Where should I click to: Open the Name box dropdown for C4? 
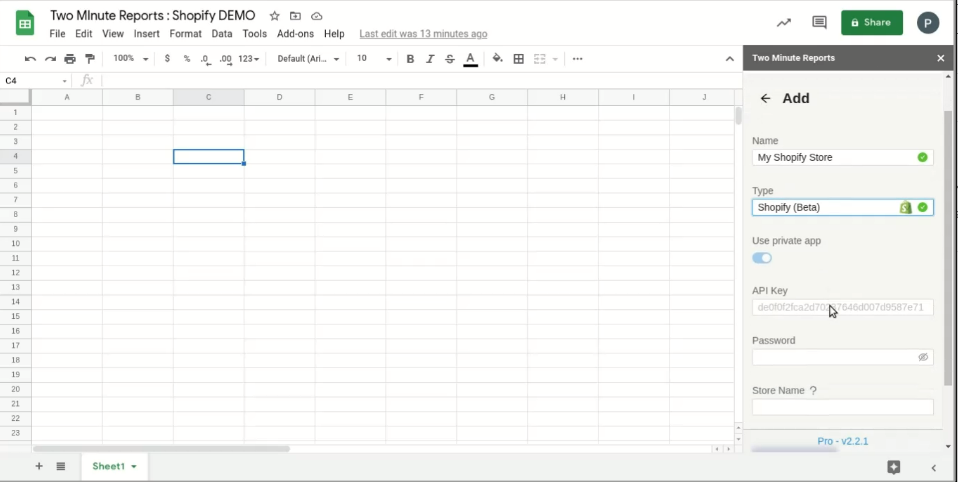click(64, 81)
